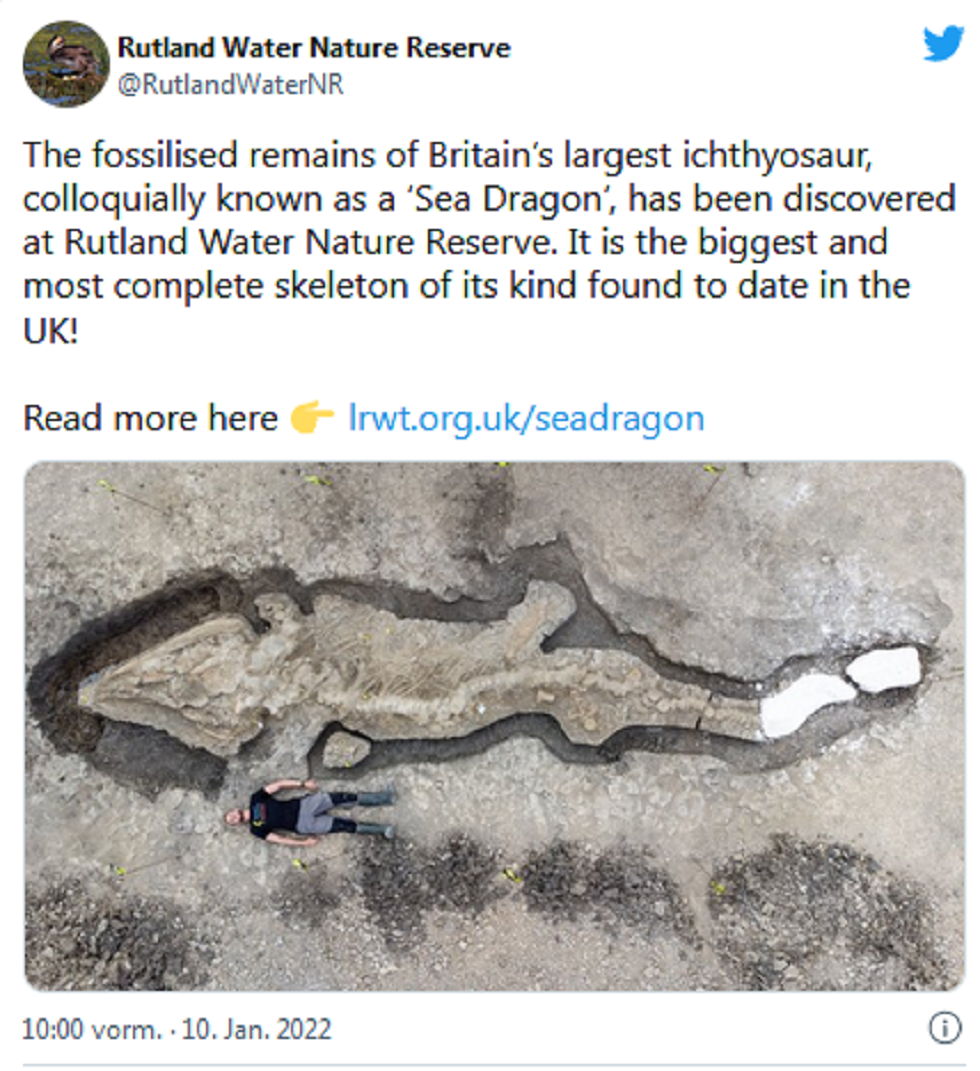This screenshot has width=980, height=1071.
Task: Open the tweet info icon
Action: pyautogui.click(x=945, y=1027)
